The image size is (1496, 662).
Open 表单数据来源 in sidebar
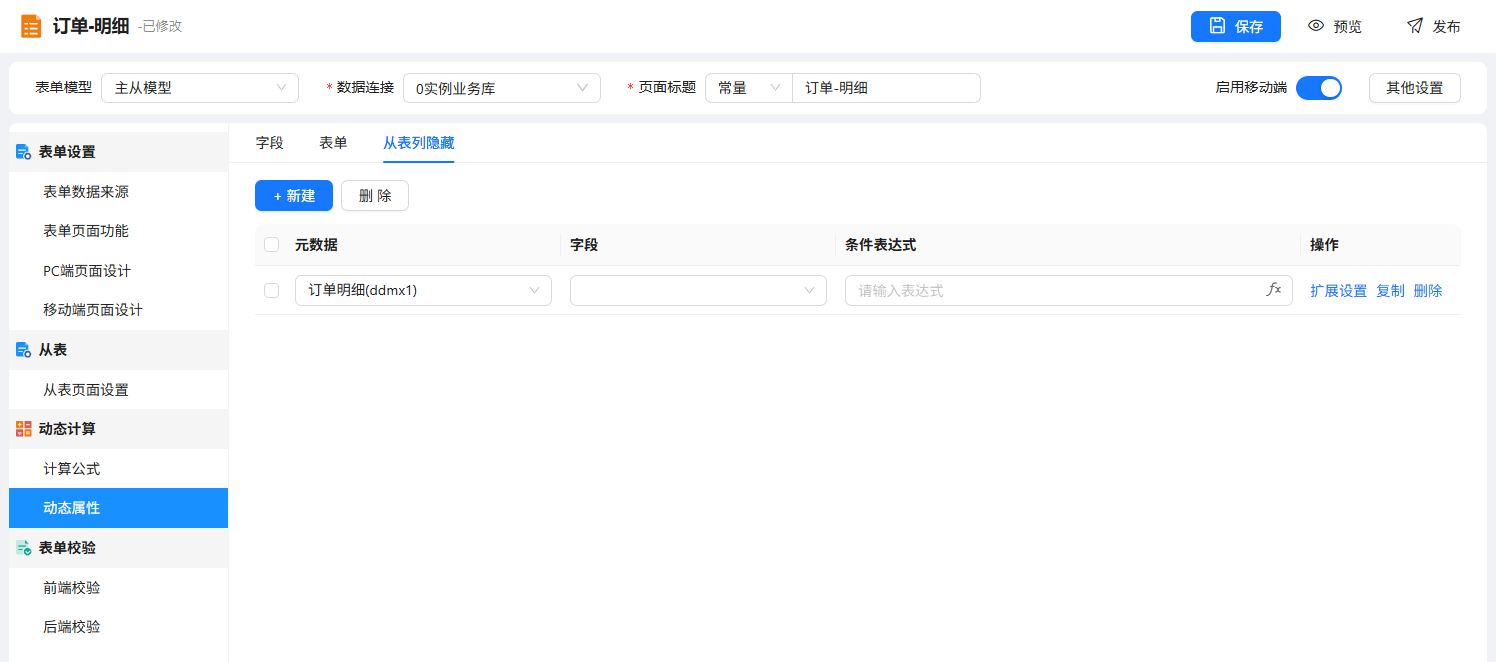click(x=118, y=192)
